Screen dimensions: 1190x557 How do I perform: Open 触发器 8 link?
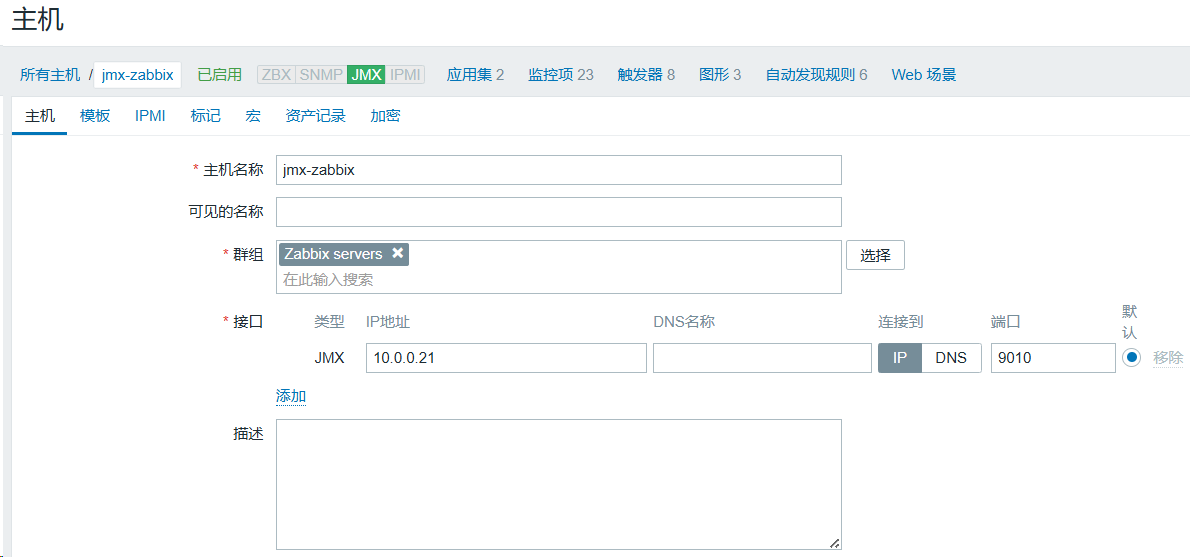[x=646, y=75]
